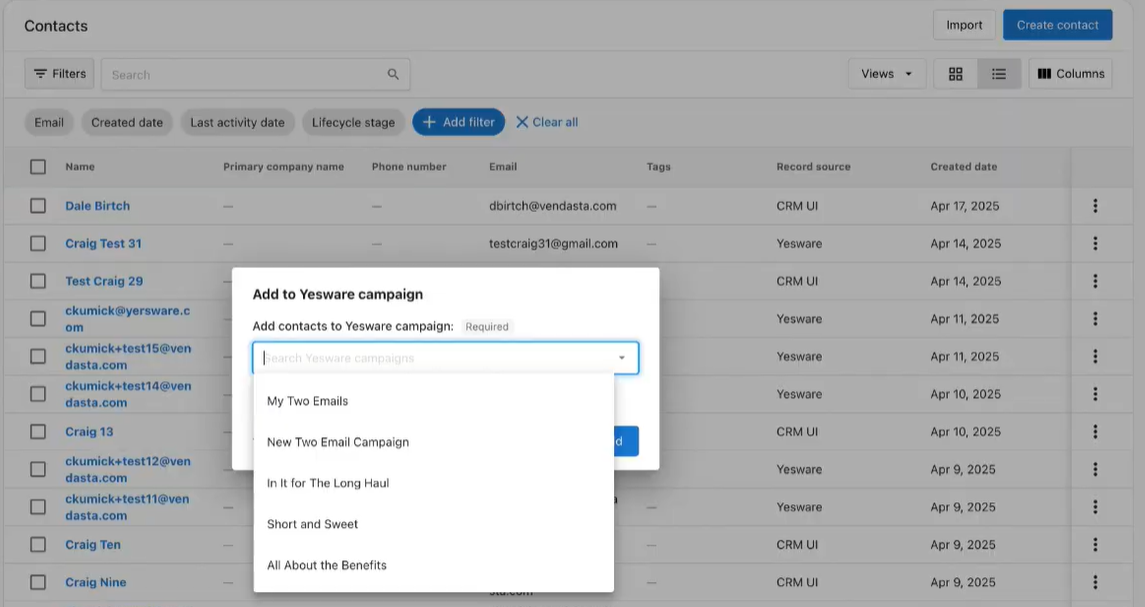Open the Columns settings
The height and width of the screenshot is (607, 1145).
point(1071,74)
